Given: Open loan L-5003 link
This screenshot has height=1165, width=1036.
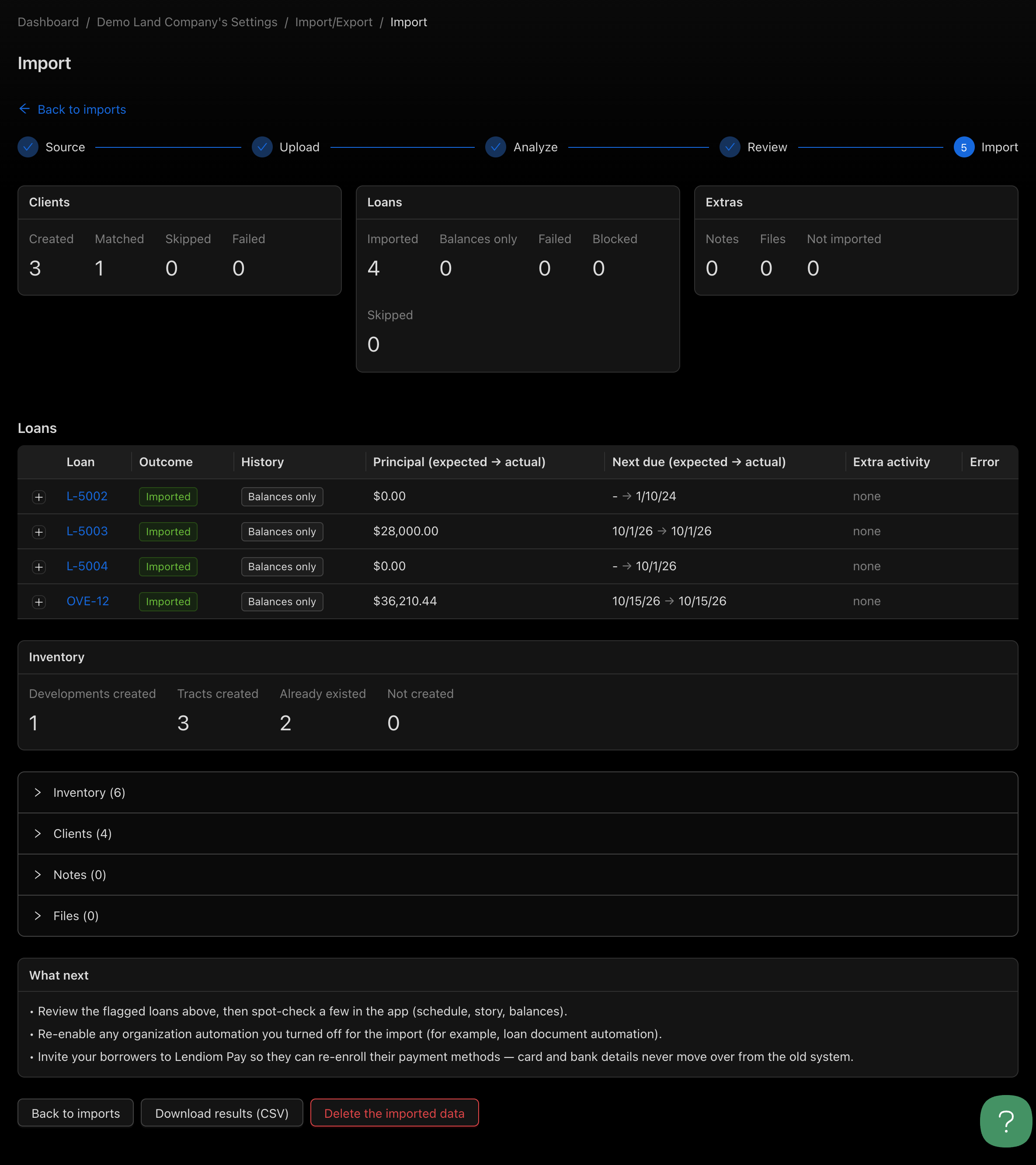Looking at the screenshot, I should (87, 531).
